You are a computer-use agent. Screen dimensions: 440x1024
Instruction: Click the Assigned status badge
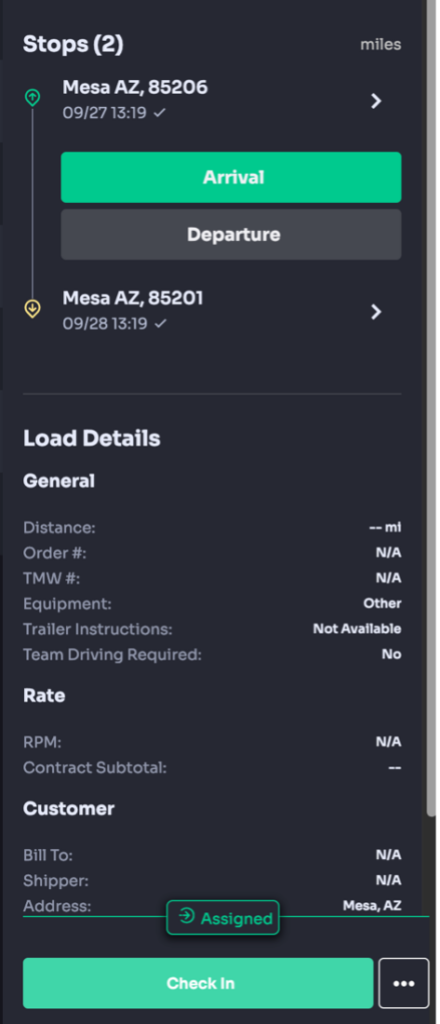tap(223, 918)
